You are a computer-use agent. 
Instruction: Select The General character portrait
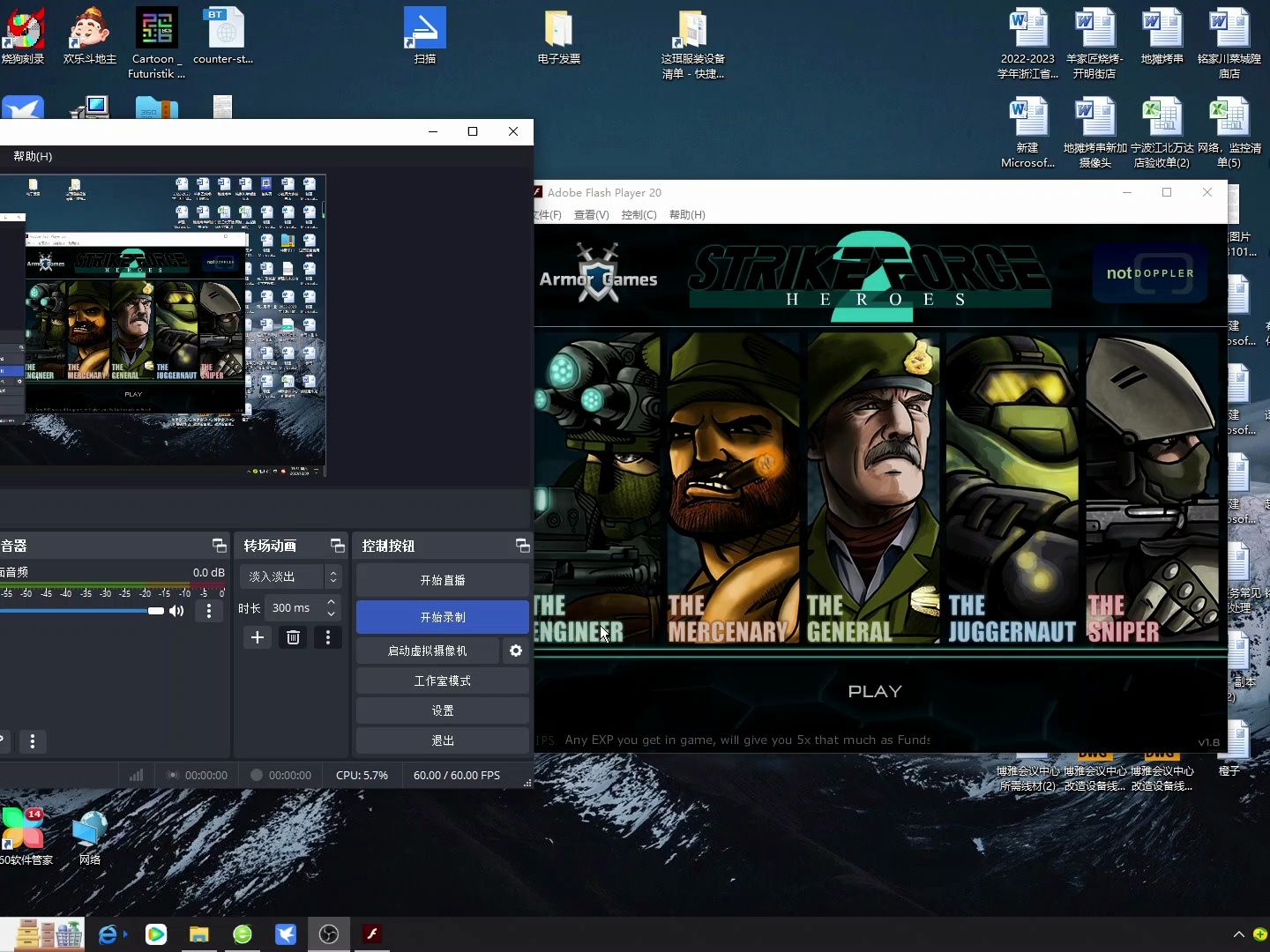pyautogui.click(x=873, y=487)
